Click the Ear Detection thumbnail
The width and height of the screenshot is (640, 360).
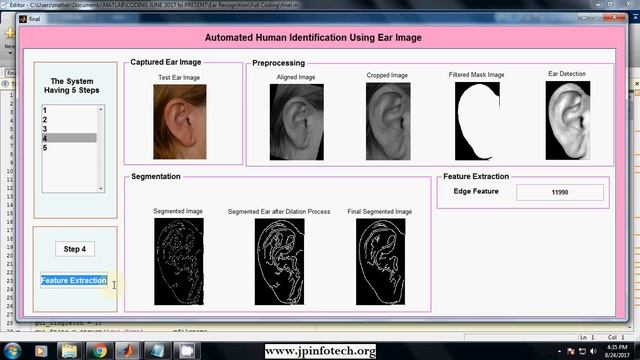[568, 120]
